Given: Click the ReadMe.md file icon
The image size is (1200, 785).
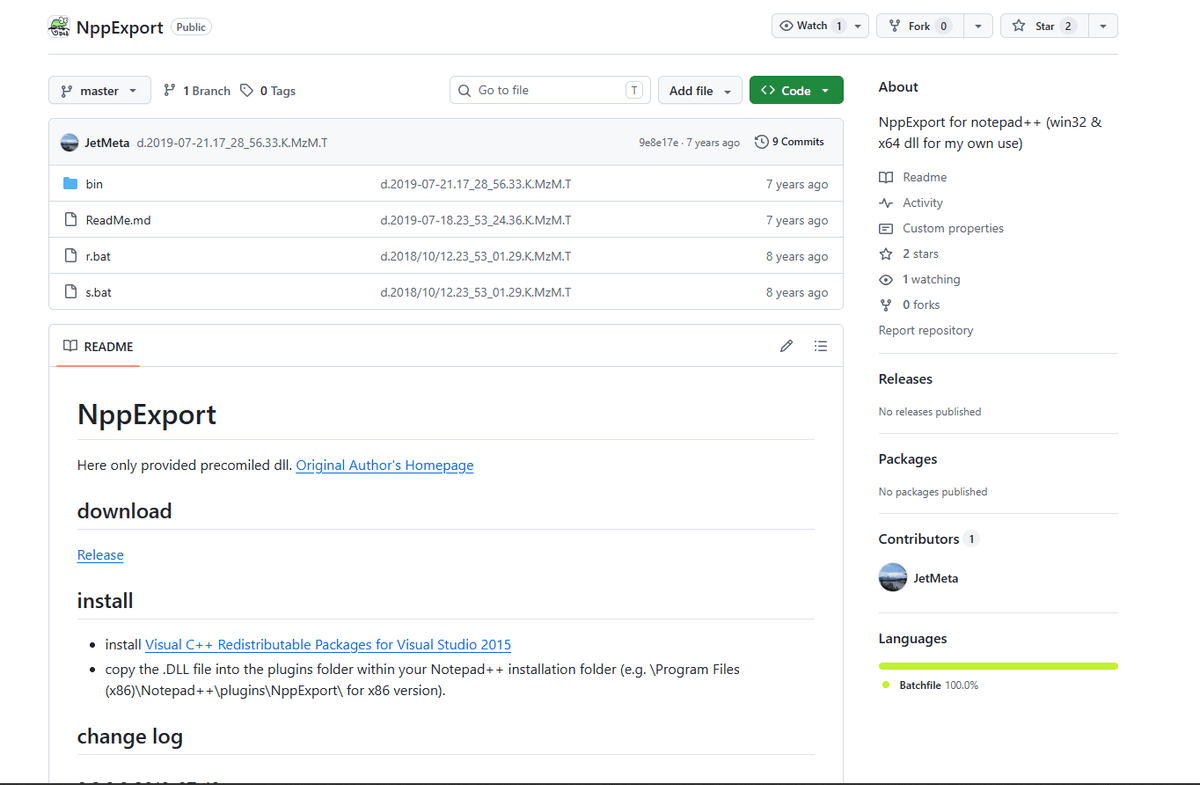Looking at the screenshot, I should pos(70,220).
